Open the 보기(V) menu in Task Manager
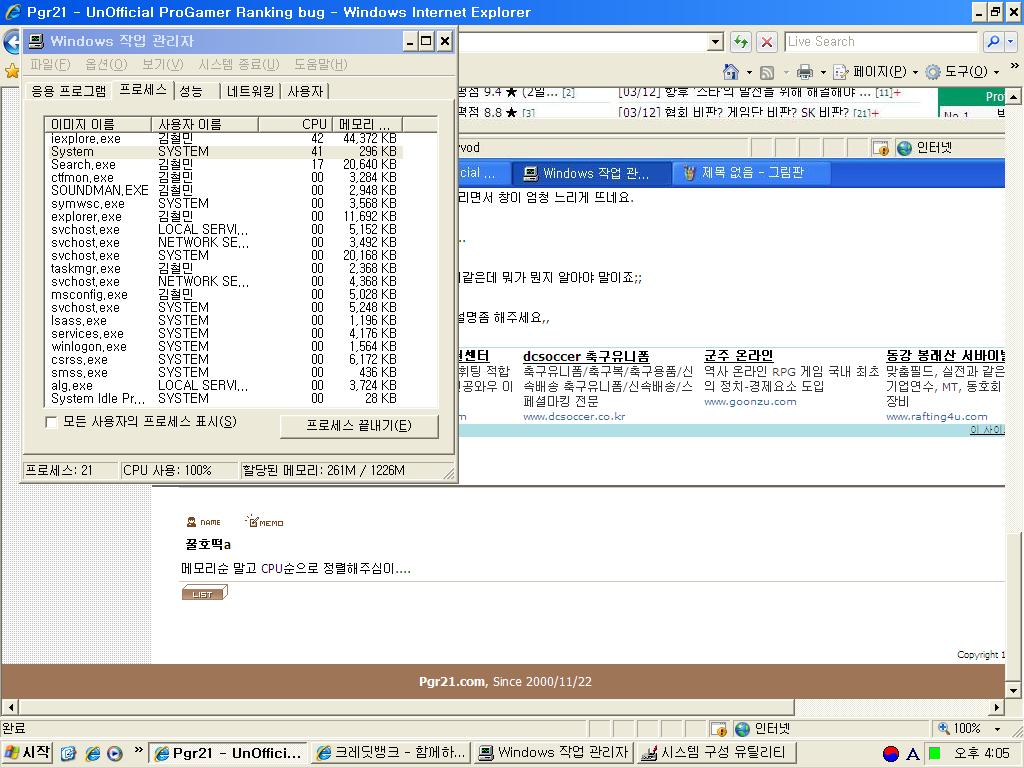This screenshot has height=768, width=1024. coord(163,65)
